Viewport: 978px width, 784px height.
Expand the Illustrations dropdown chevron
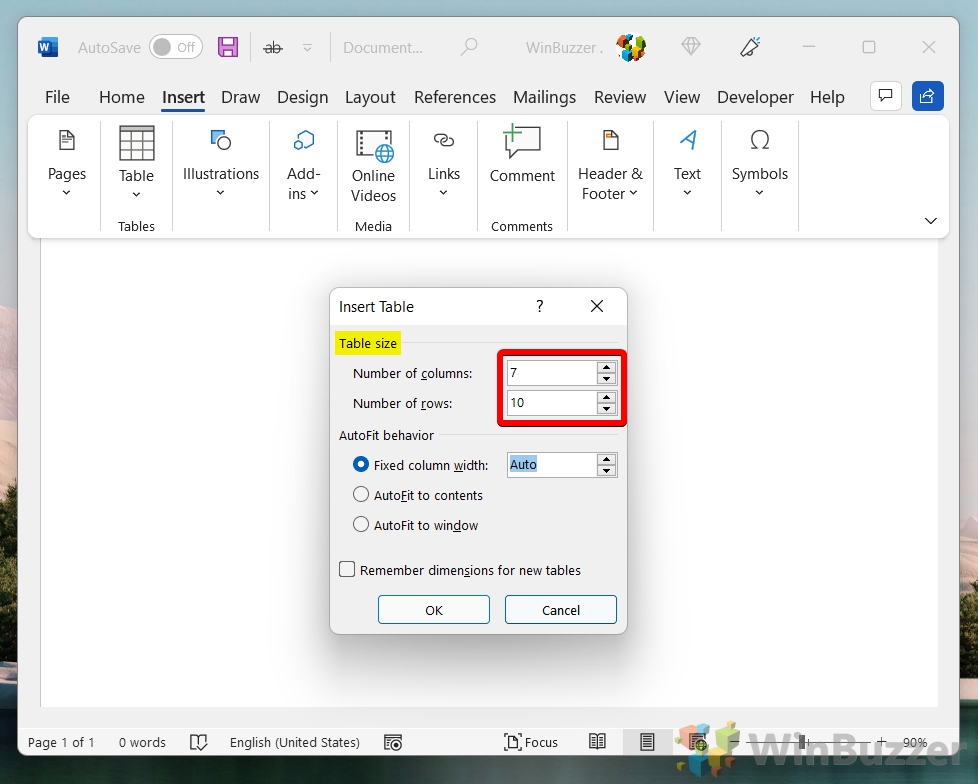pos(220,193)
